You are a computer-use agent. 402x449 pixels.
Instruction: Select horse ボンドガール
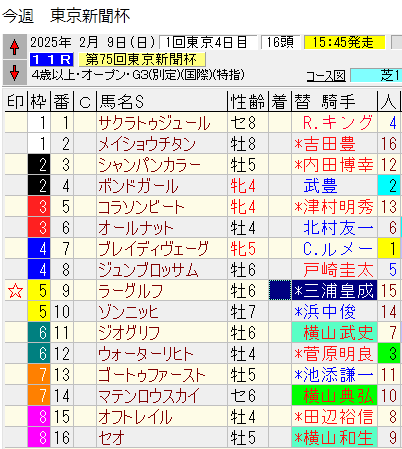[x=138, y=186]
